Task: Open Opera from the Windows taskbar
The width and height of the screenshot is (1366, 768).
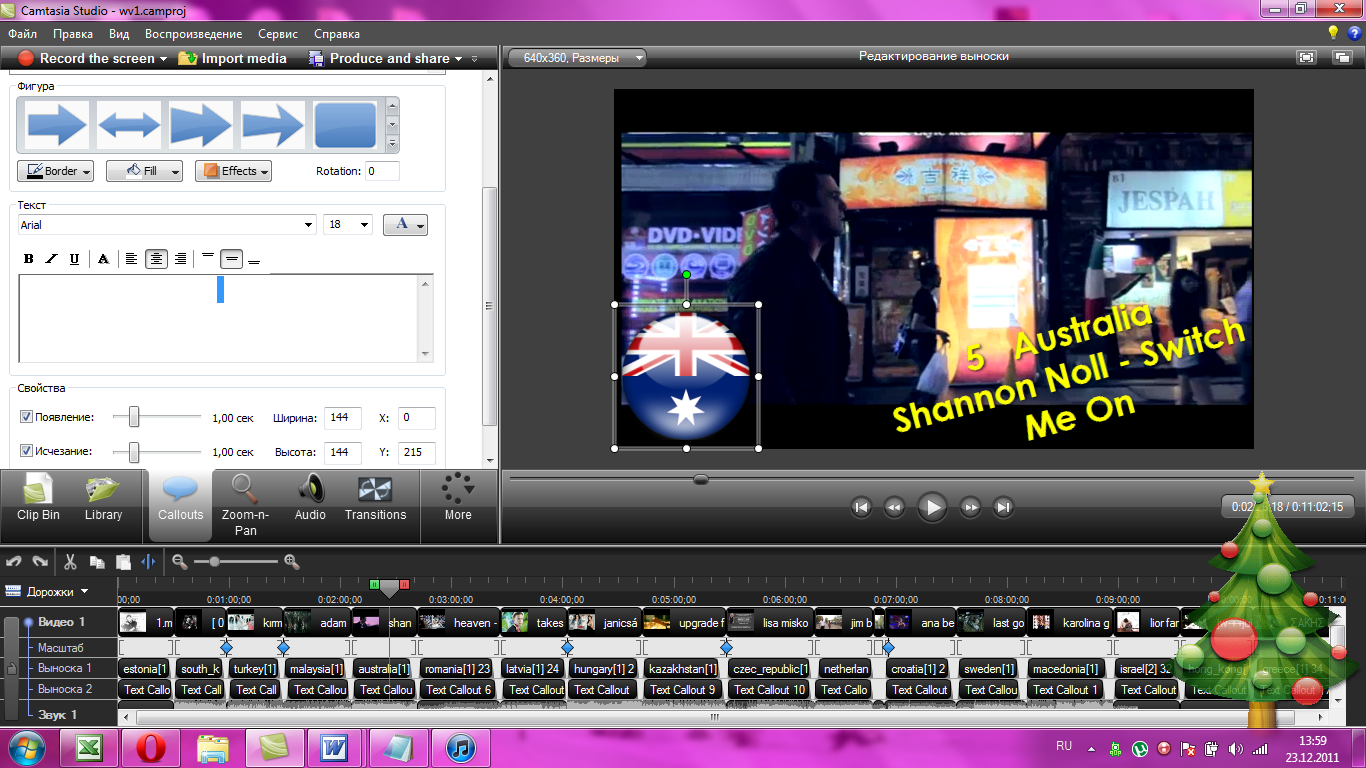Action: pyautogui.click(x=151, y=748)
